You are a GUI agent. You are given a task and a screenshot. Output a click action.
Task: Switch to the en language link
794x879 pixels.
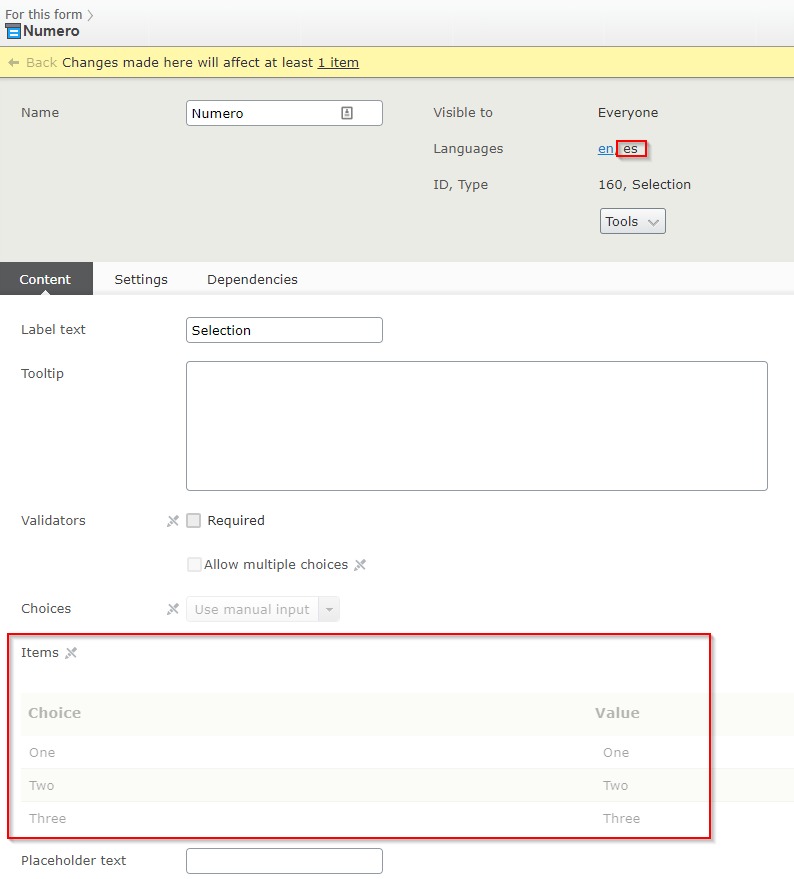[605, 149]
